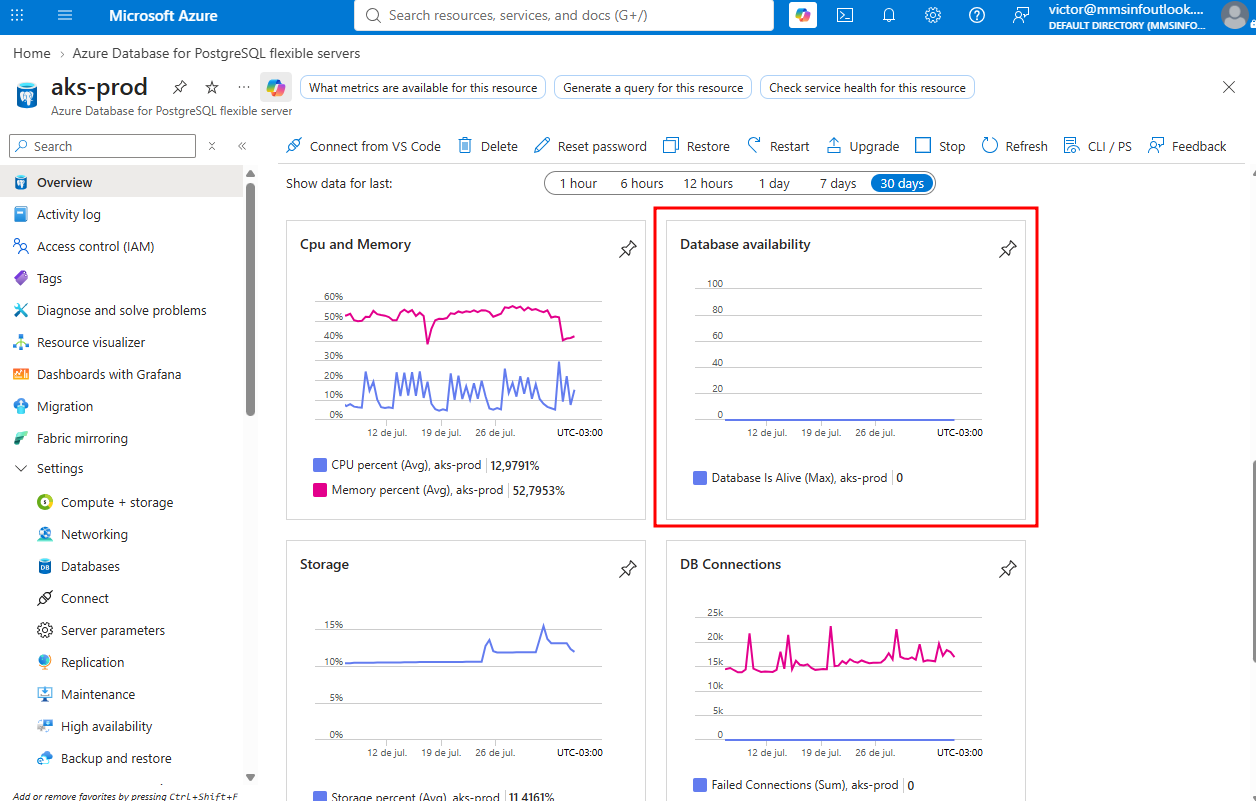The height and width of the screenshot is (801, 1256).
Task: Open more options ellipsis beside aks-prod
Action: (x=244, y=87)
